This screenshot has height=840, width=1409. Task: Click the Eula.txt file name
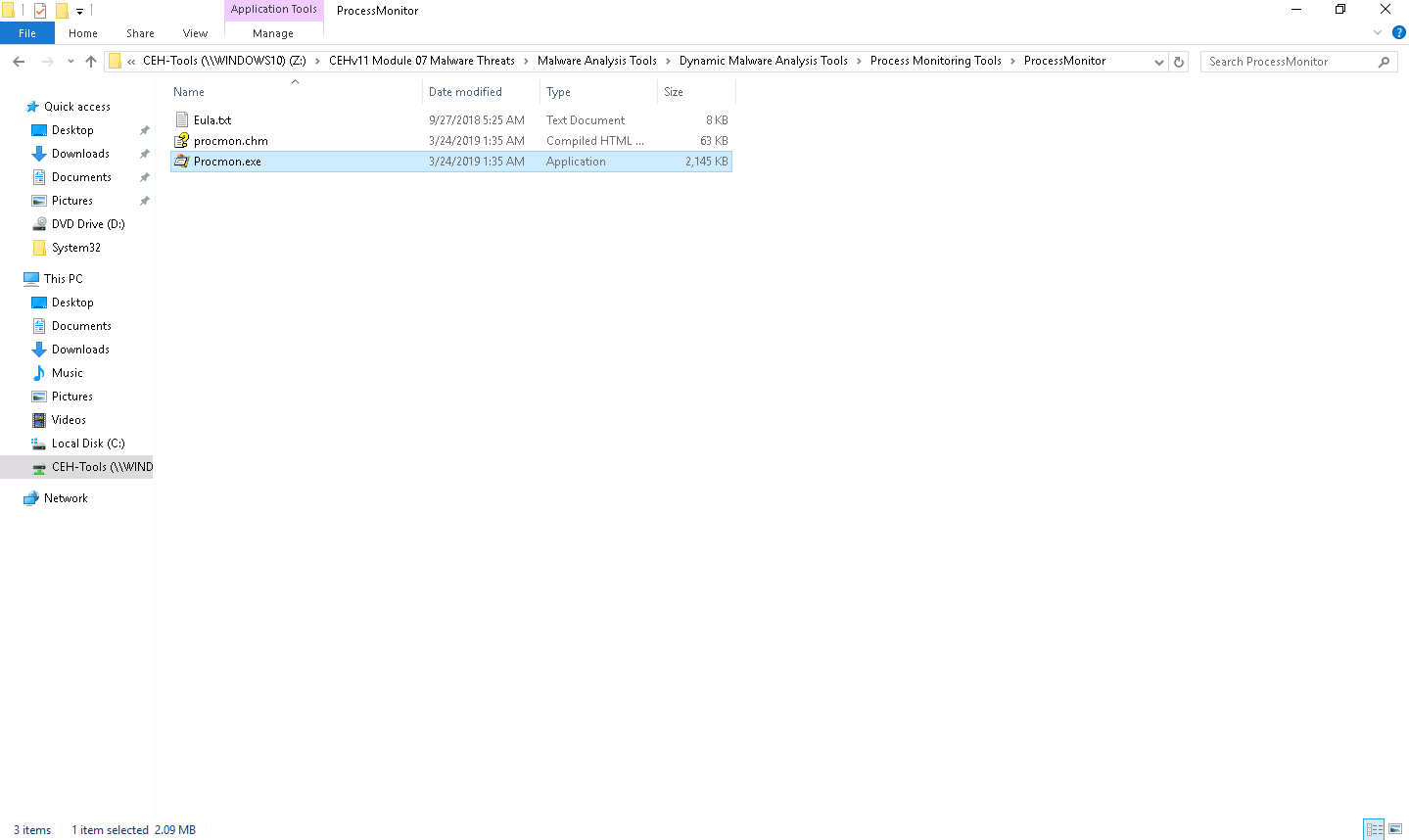[212, 120]
